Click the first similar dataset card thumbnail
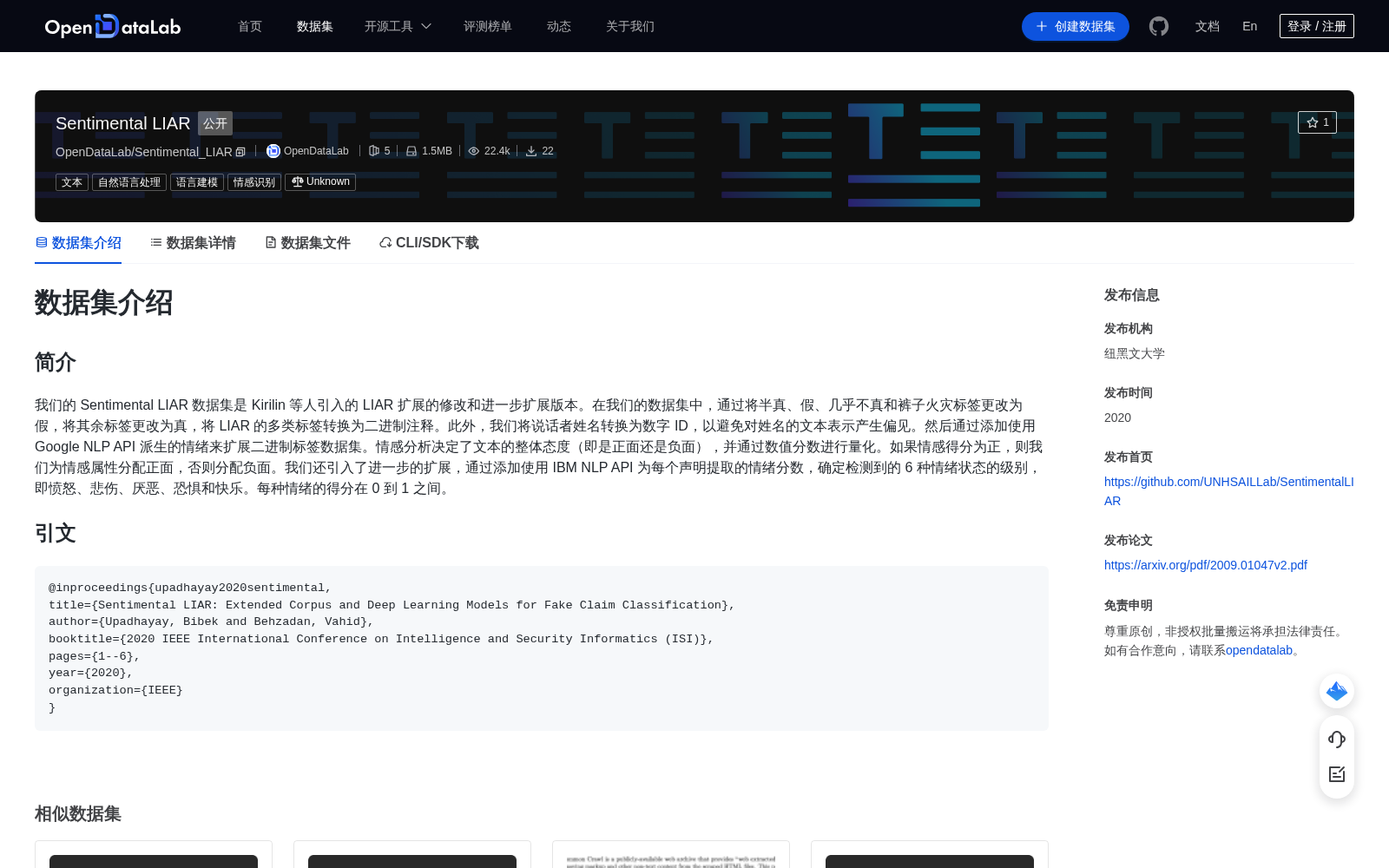1389x868 pixels. (154, 861)
